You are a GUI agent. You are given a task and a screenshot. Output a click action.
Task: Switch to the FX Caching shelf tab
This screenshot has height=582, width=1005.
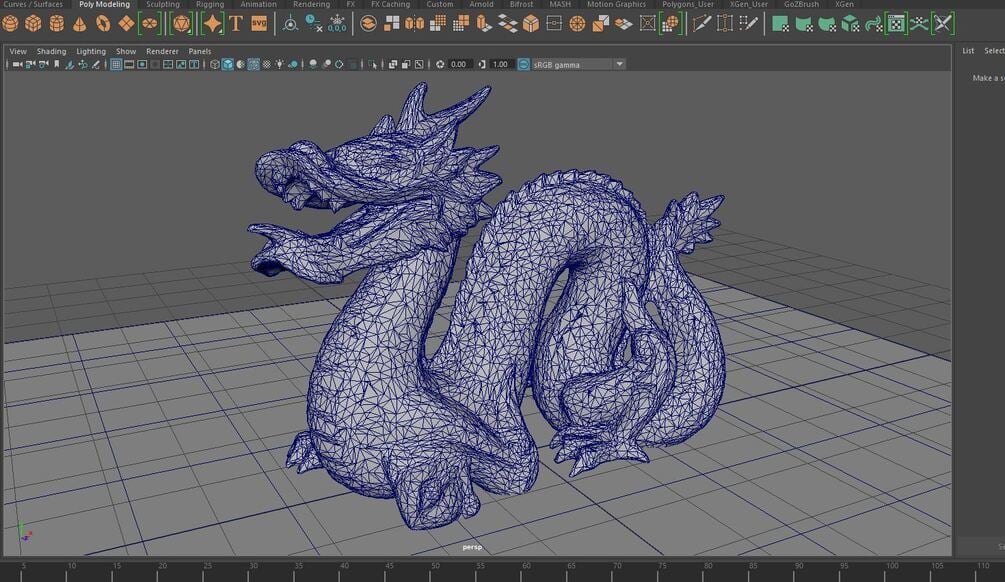point(390,4)
